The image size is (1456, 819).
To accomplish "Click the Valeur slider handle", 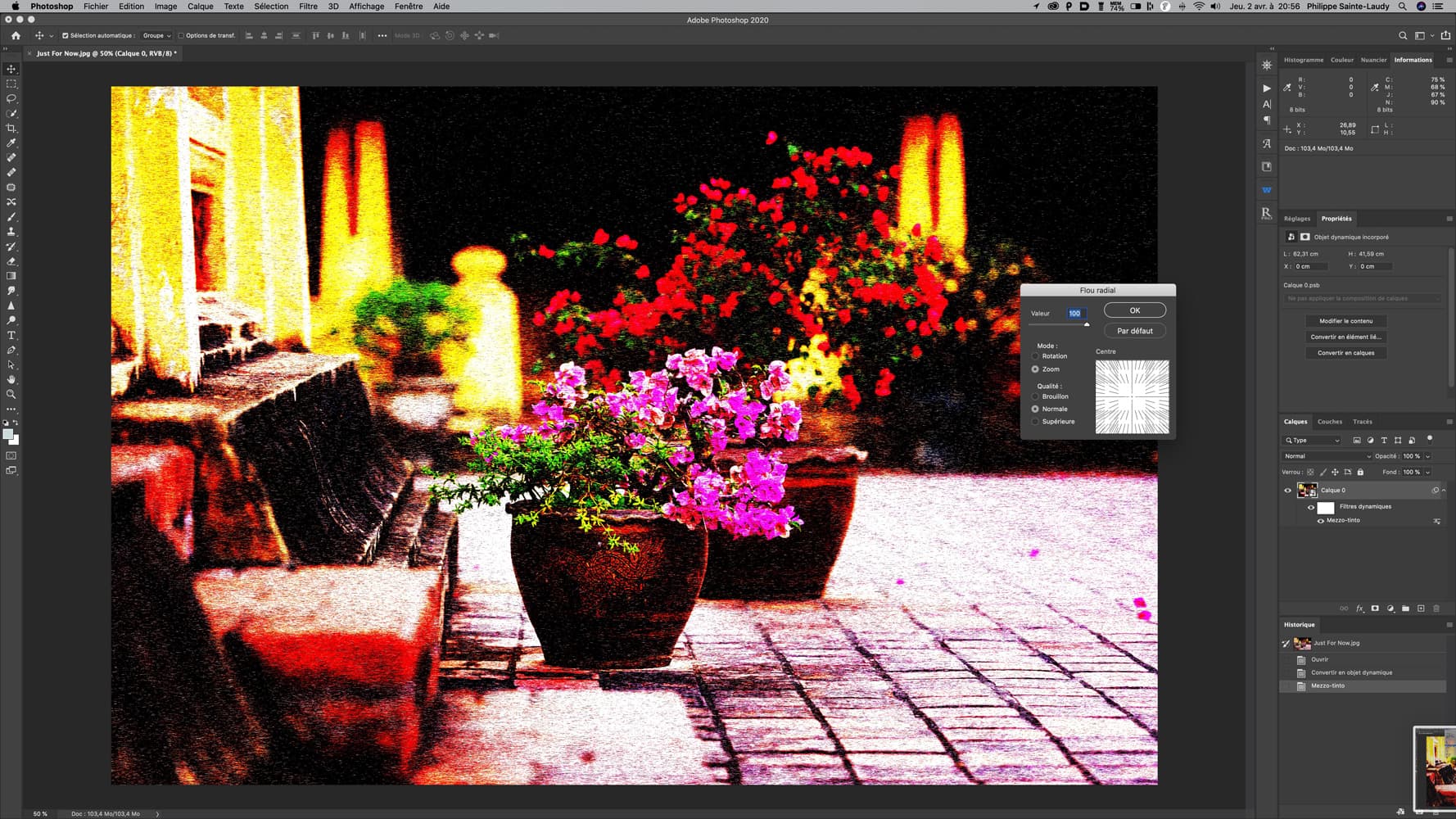I will click(x=1087, y=325).
